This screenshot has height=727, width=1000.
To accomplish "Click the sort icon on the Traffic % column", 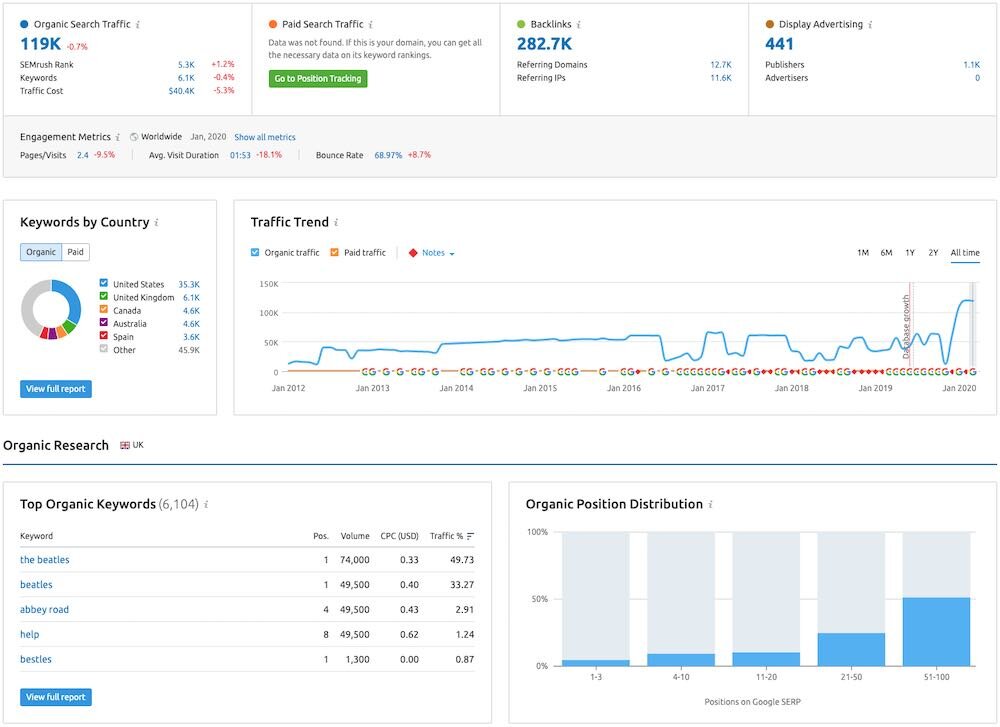I will (x=471, y=535).
